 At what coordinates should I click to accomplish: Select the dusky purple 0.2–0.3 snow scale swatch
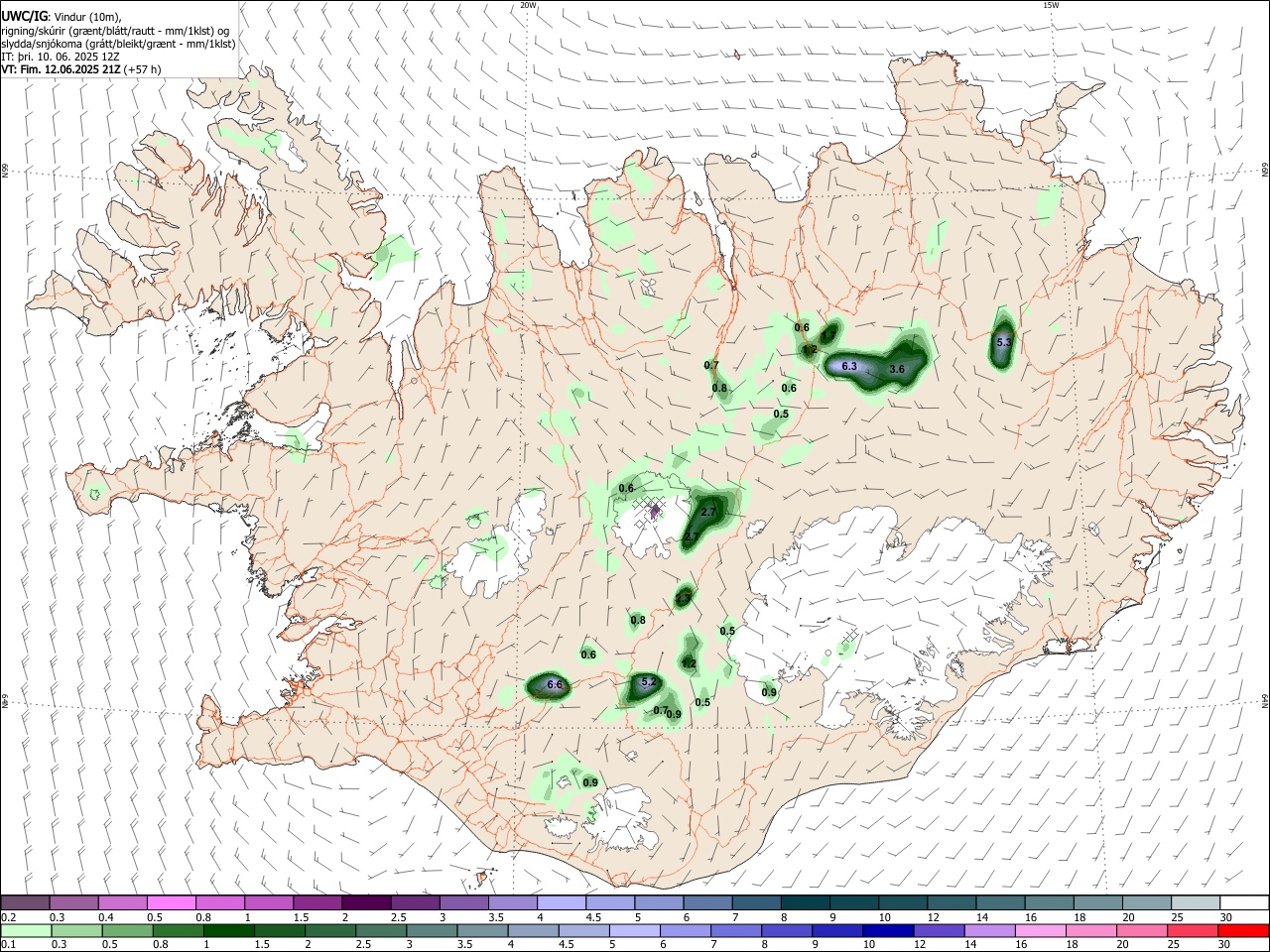pyautogui.click(x=26, y=902)
